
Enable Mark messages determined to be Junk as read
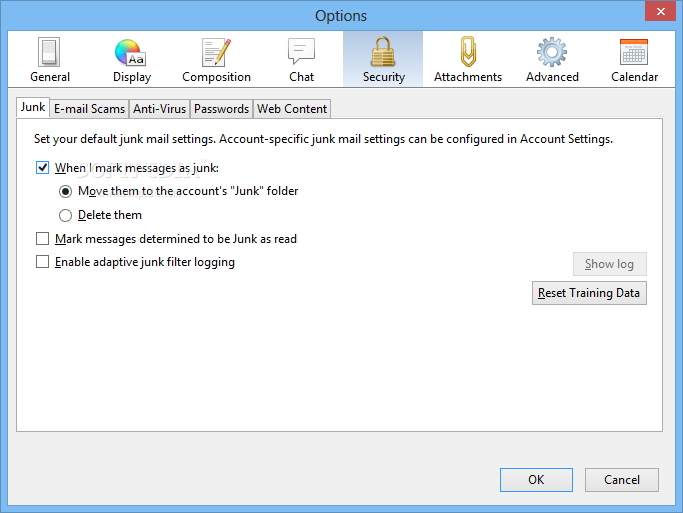point(42,239)
